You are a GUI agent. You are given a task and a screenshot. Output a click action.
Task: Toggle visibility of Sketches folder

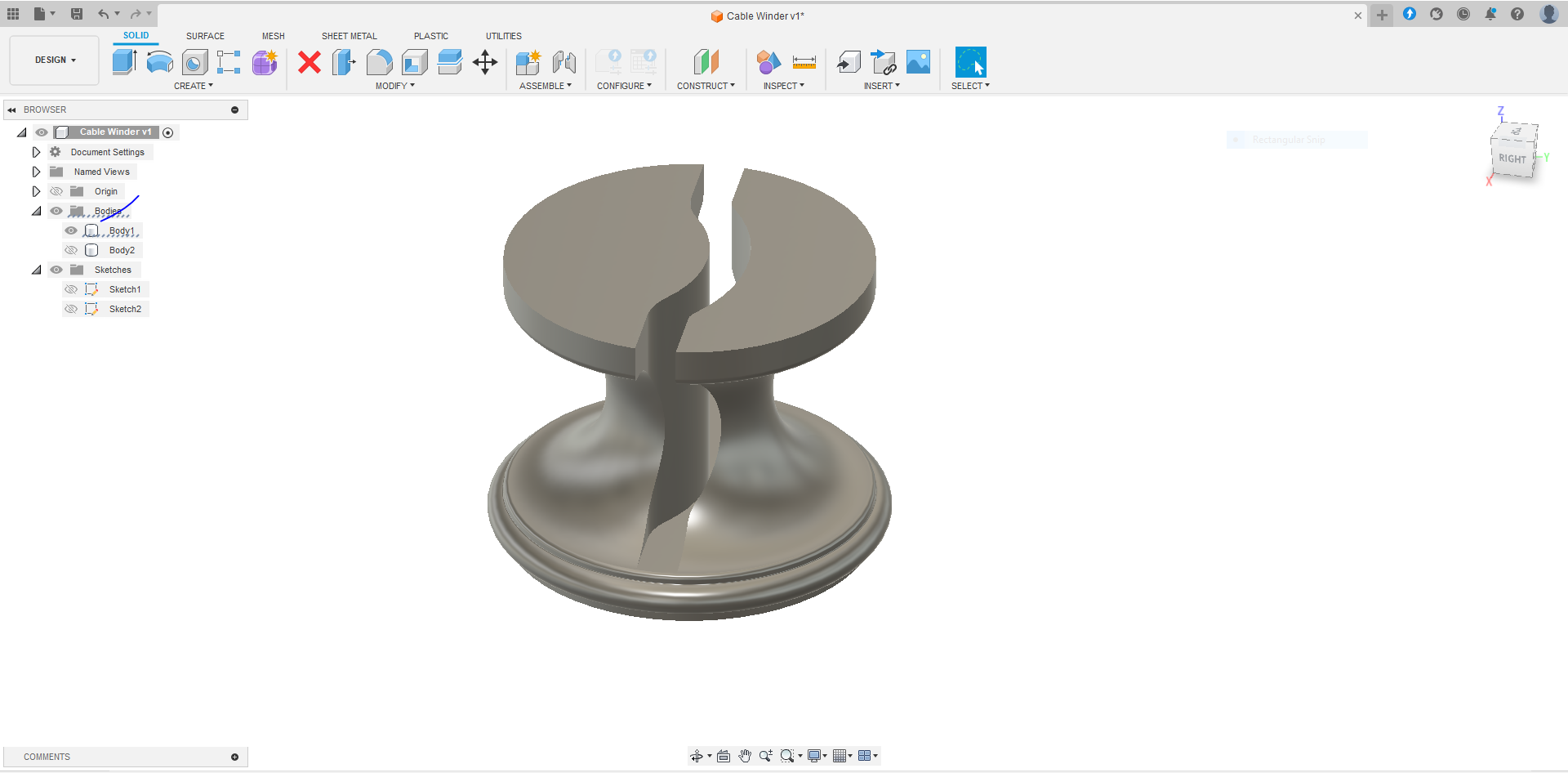56,270
